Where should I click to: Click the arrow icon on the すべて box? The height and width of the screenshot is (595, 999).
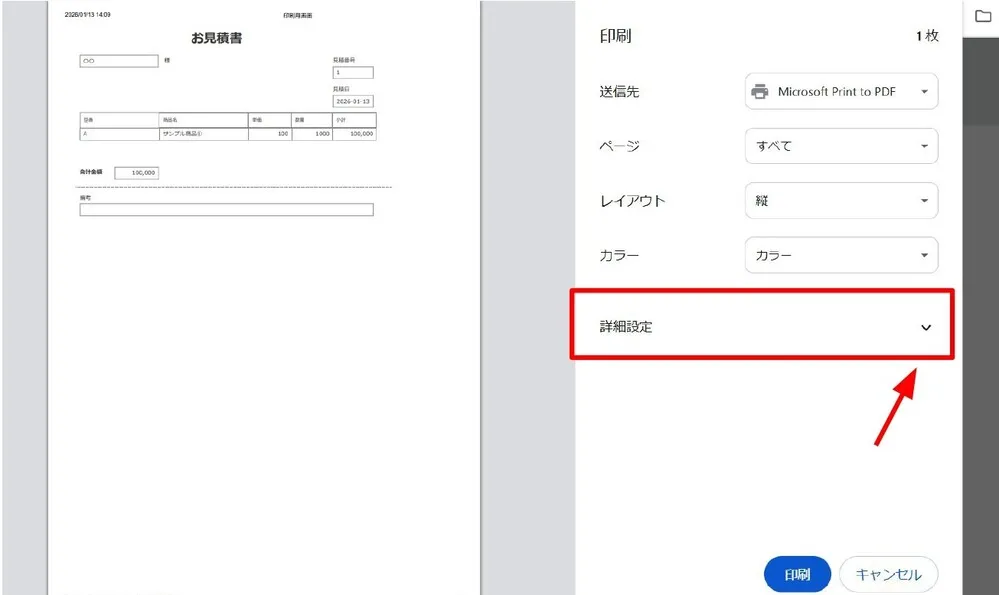(x=924, y=146)
